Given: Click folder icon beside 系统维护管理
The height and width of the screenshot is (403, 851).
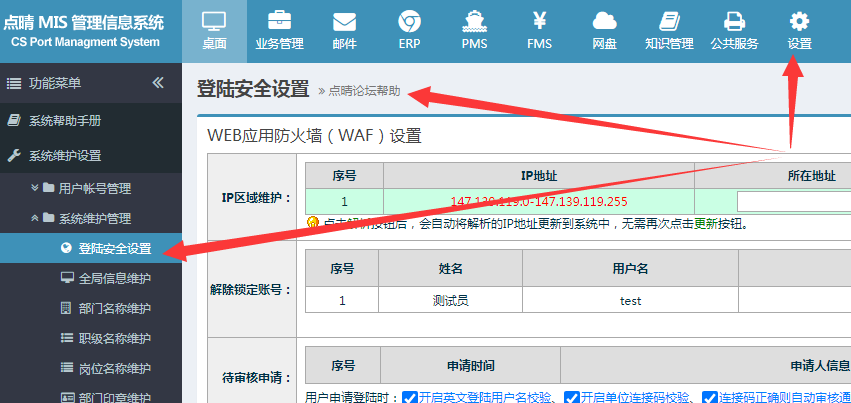Looking at the screenshot, I should coord(48,218).
